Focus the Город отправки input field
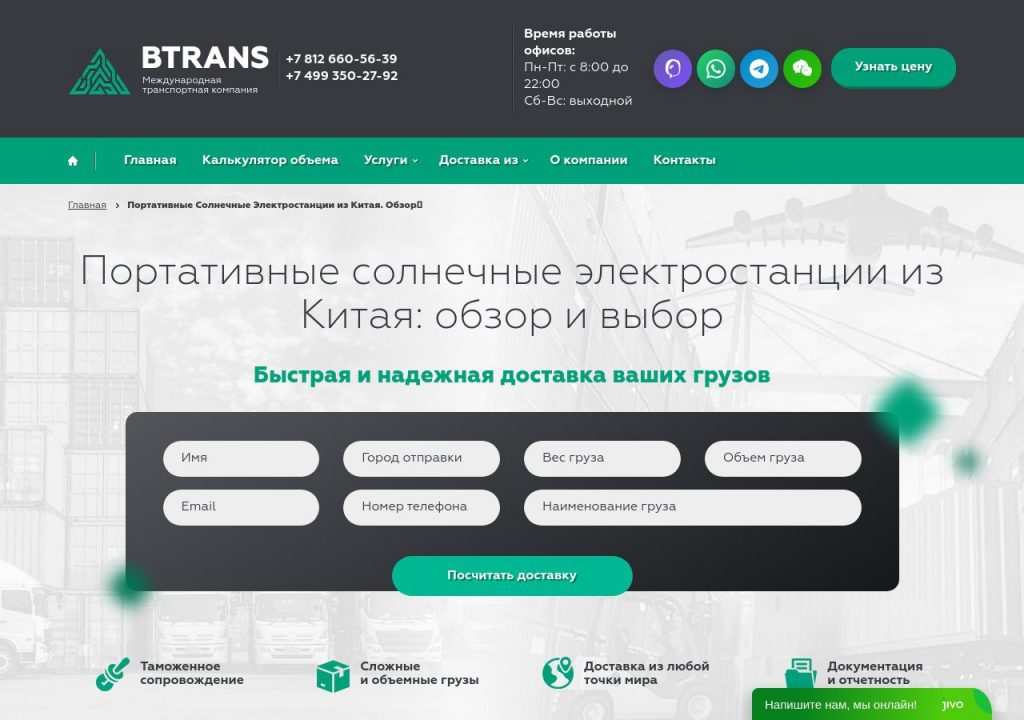This screenshot has height=720, width=1024. pos(421,458)
